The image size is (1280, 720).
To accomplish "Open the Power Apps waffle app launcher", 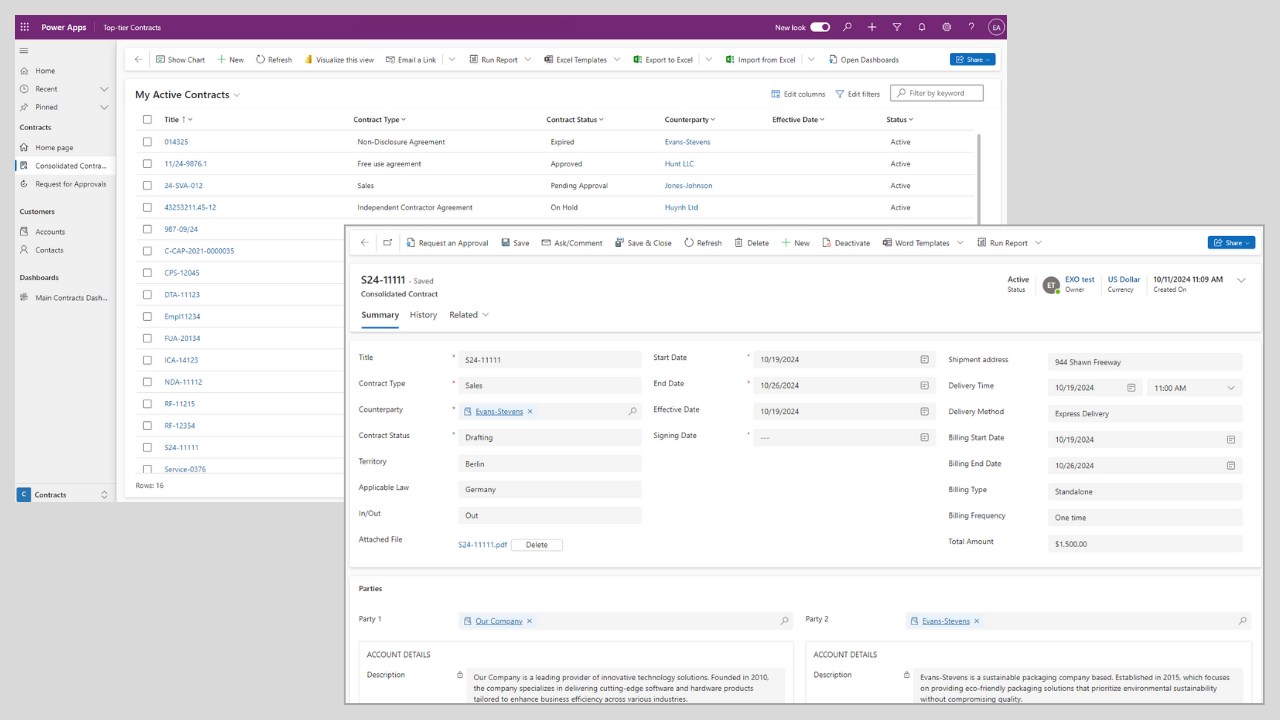I will (24, 27).
